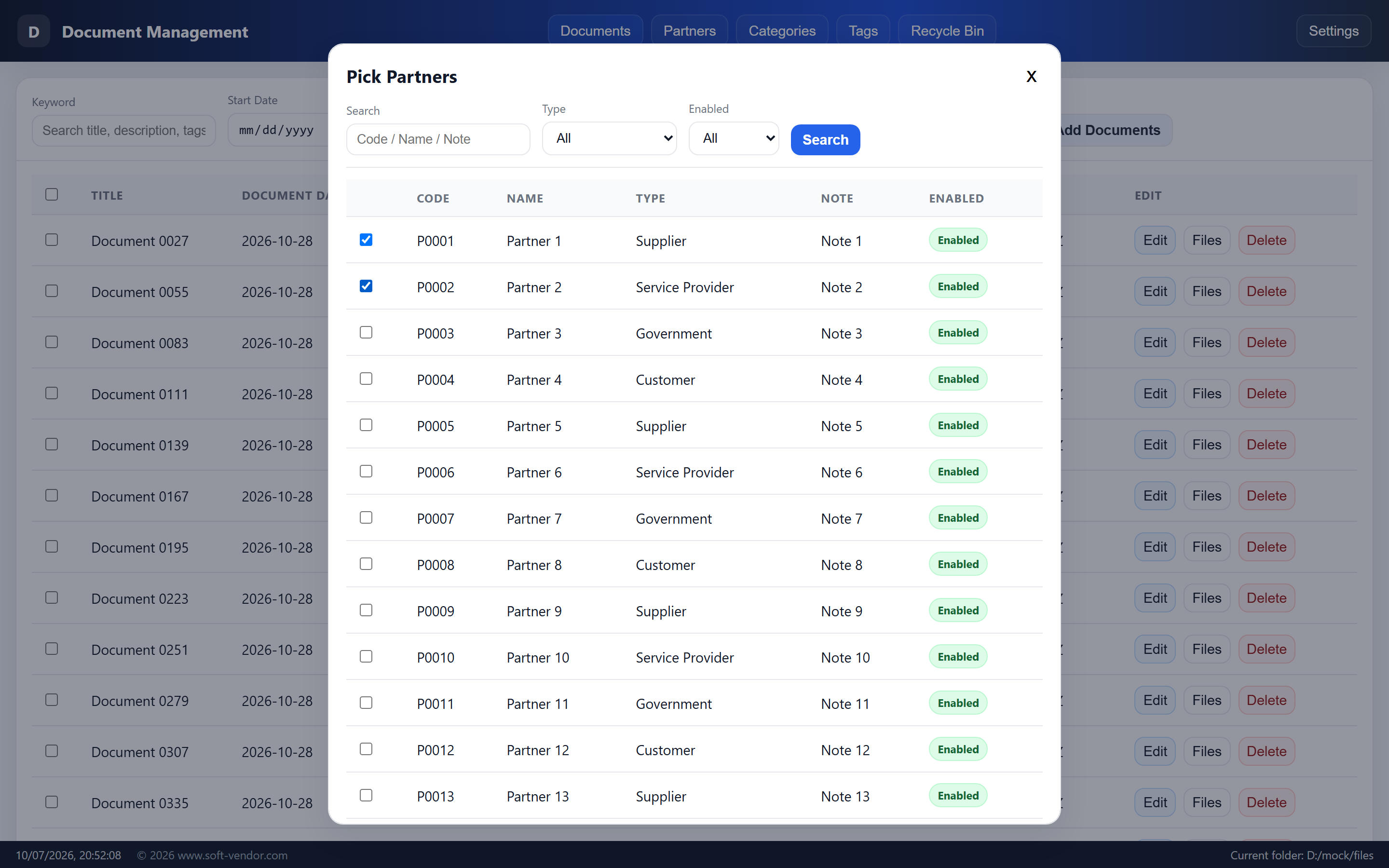Mark the Partner 13 checkbox
This screenshot has width=1389, height=868.
tap(366, 795)
